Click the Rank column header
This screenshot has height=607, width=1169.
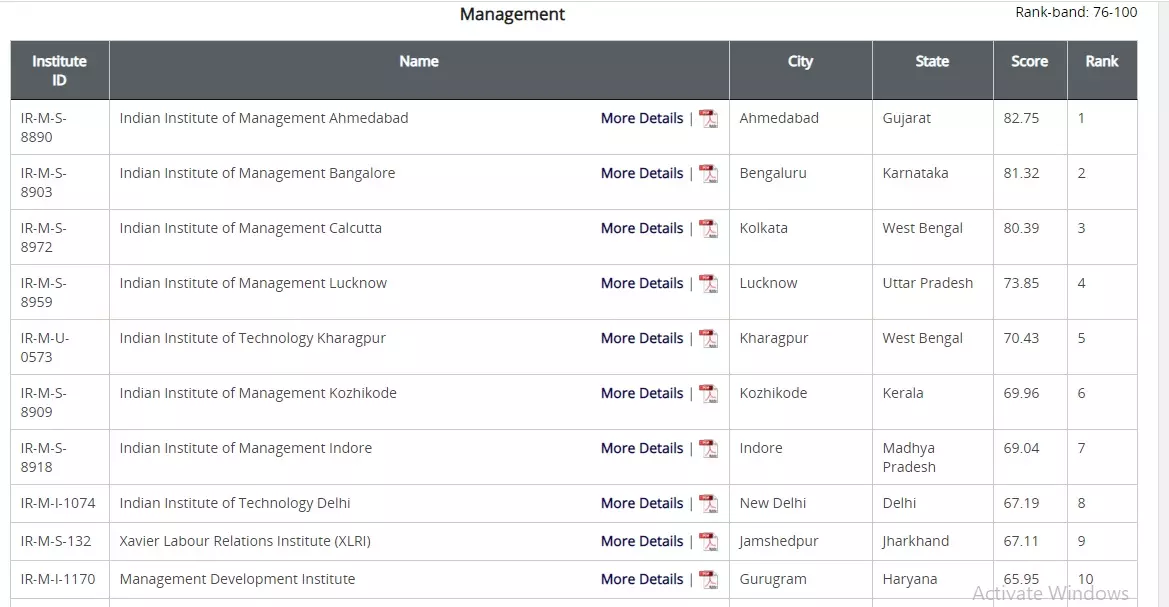click(1101, 61)
